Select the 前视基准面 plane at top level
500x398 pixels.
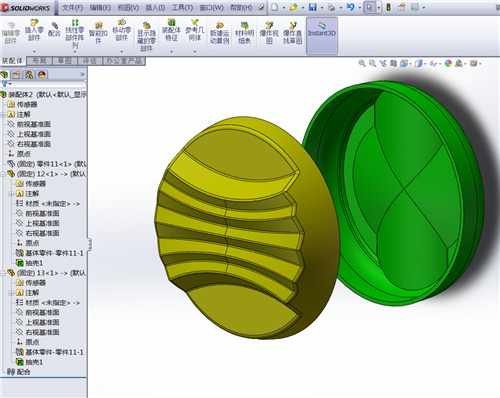[x=34, y=124]
